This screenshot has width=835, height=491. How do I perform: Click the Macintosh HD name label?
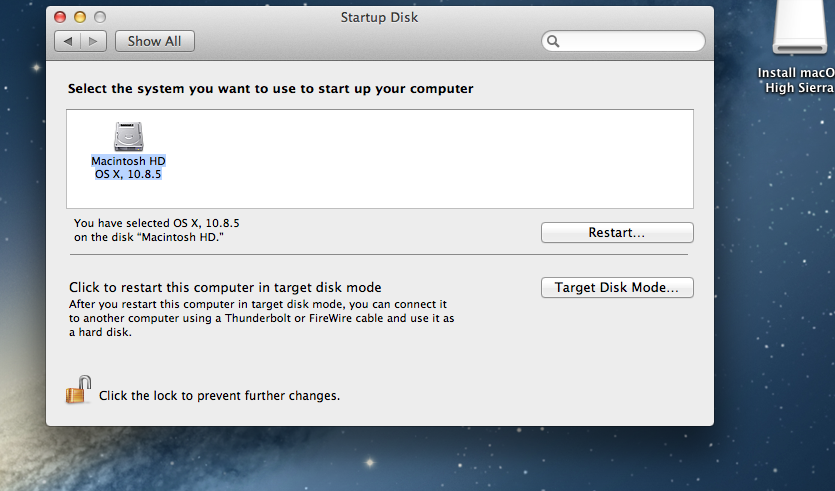tap(128, 161)
